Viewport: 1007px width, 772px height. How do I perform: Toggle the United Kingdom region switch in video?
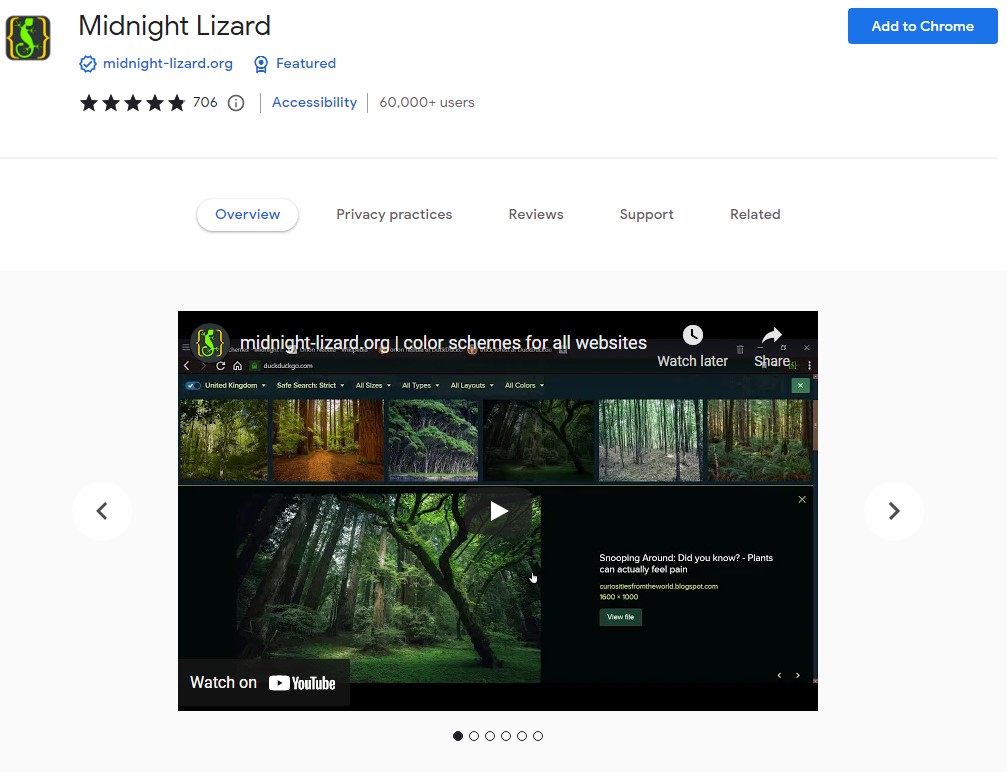click(x=193, y=385)
